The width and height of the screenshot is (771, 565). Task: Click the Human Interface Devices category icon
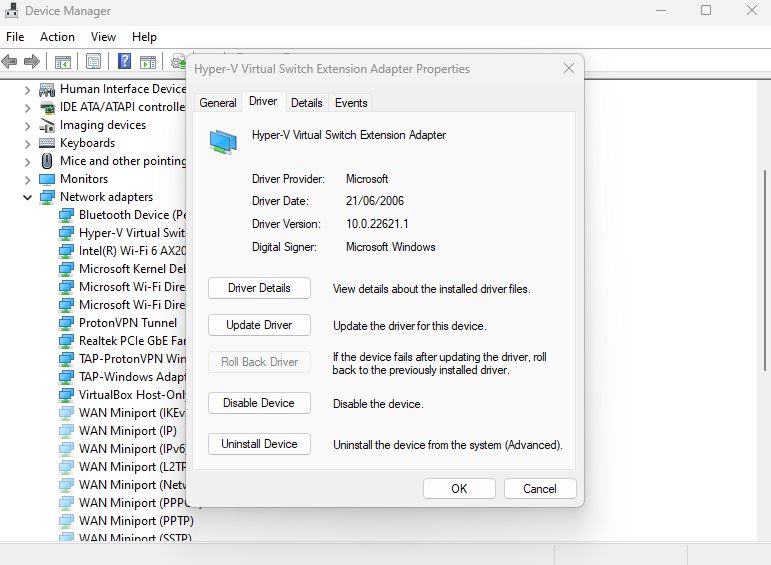pyautogui.click(x=47, y=89)
